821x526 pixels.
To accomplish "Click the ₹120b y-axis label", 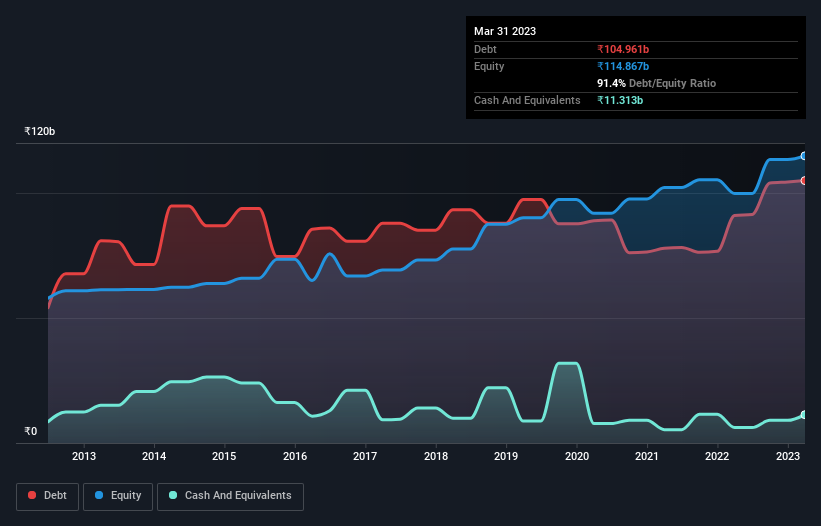I will 40,131.
